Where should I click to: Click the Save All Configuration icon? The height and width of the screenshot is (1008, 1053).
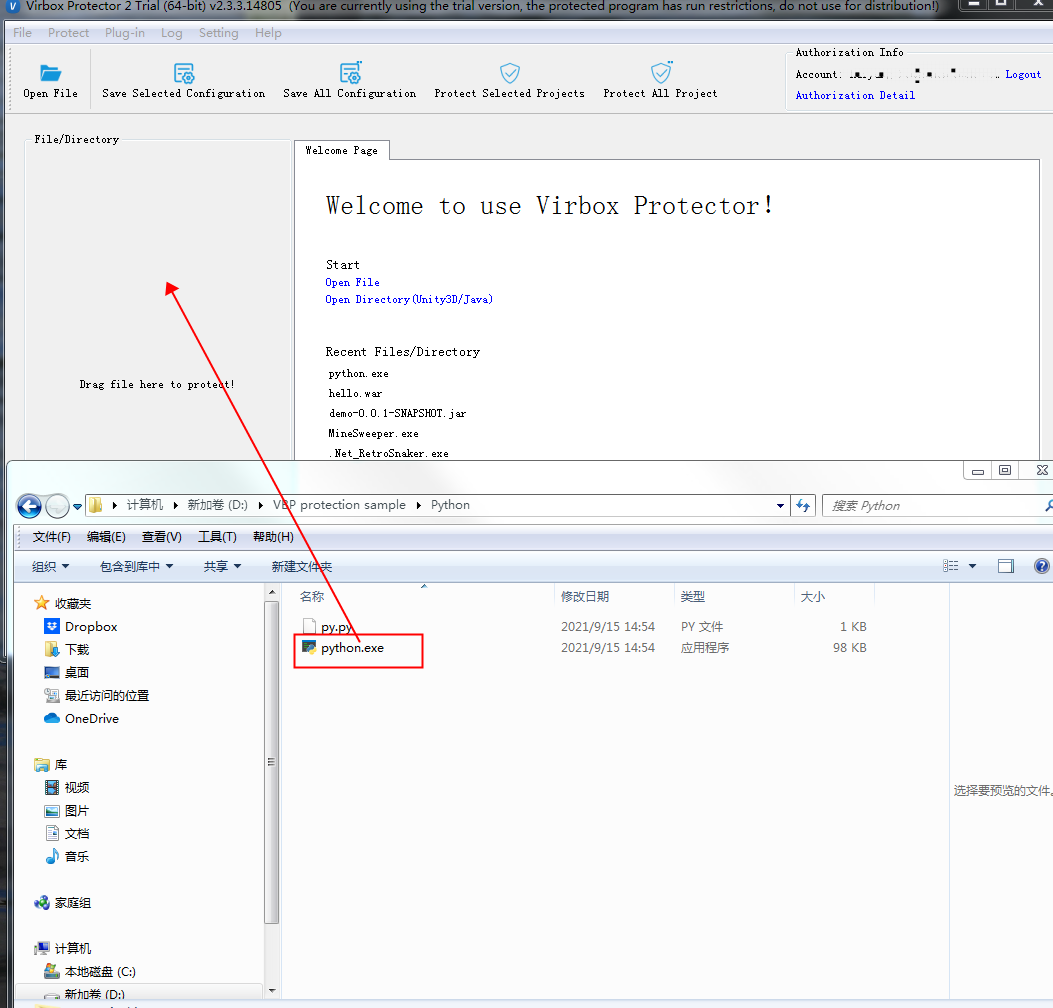(349, 72)
